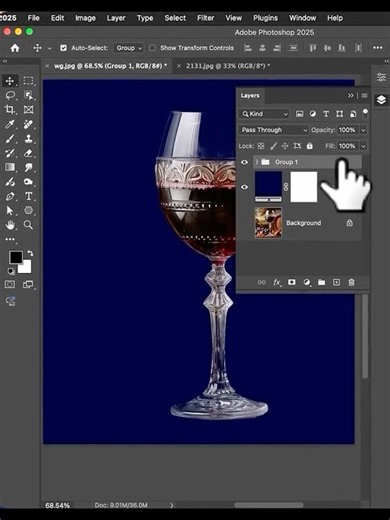
Task: Select the Spot Healing Brush tool
Action: (x=28, y=124)
